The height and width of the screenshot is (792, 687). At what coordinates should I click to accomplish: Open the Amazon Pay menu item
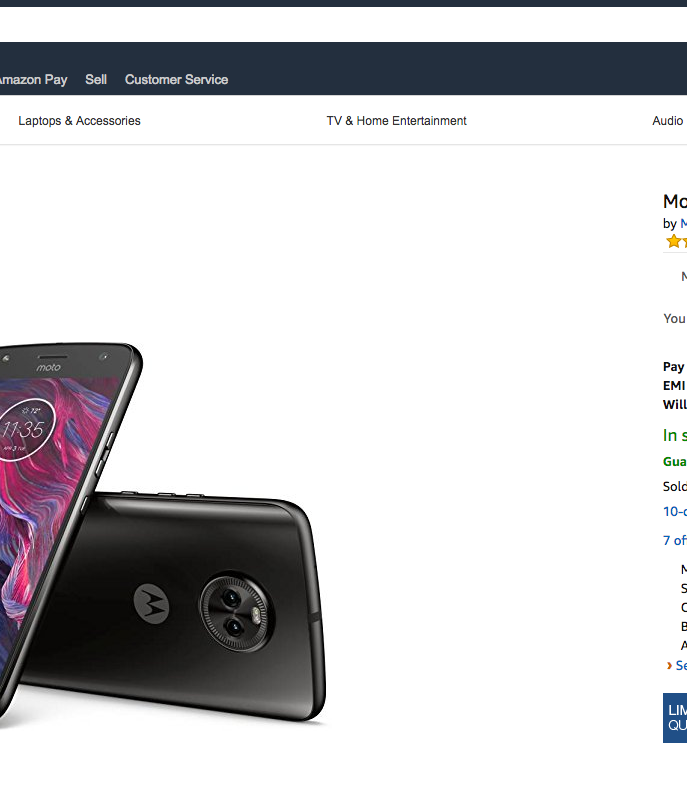coord(32,79)
